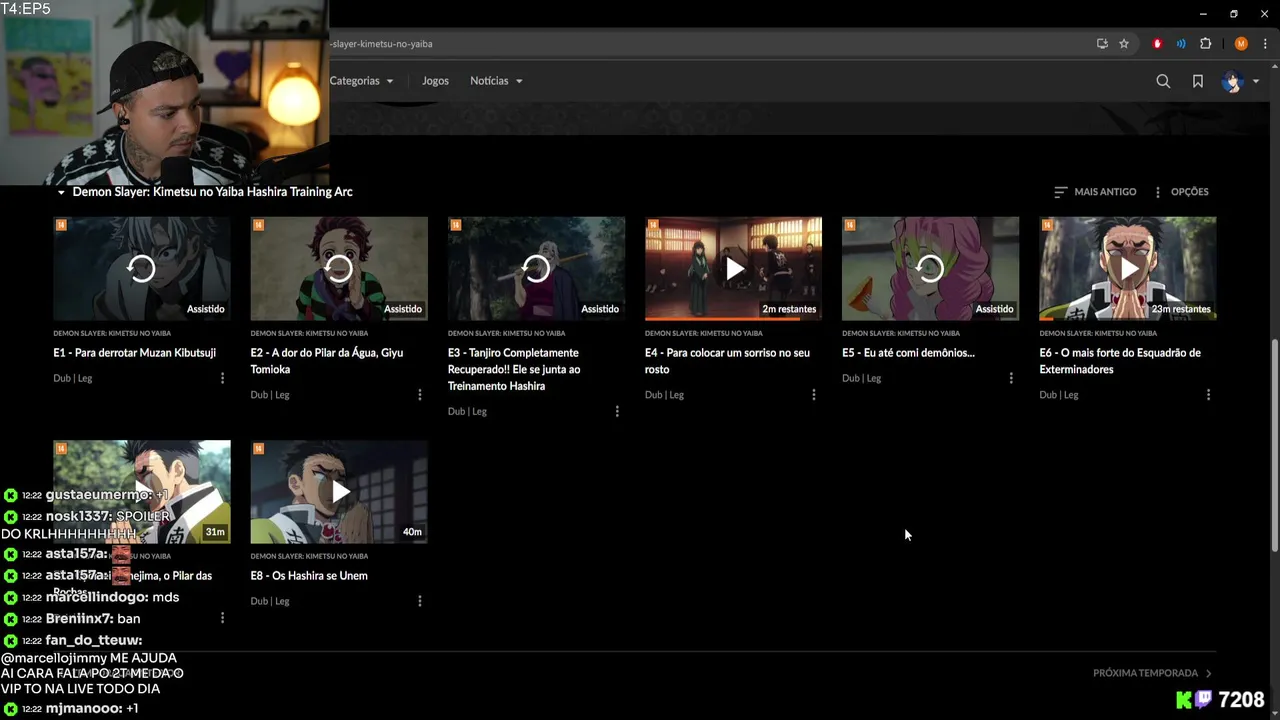Bookmark this page with the star icon
The image size is (1280, 720).
point(1124,44)
